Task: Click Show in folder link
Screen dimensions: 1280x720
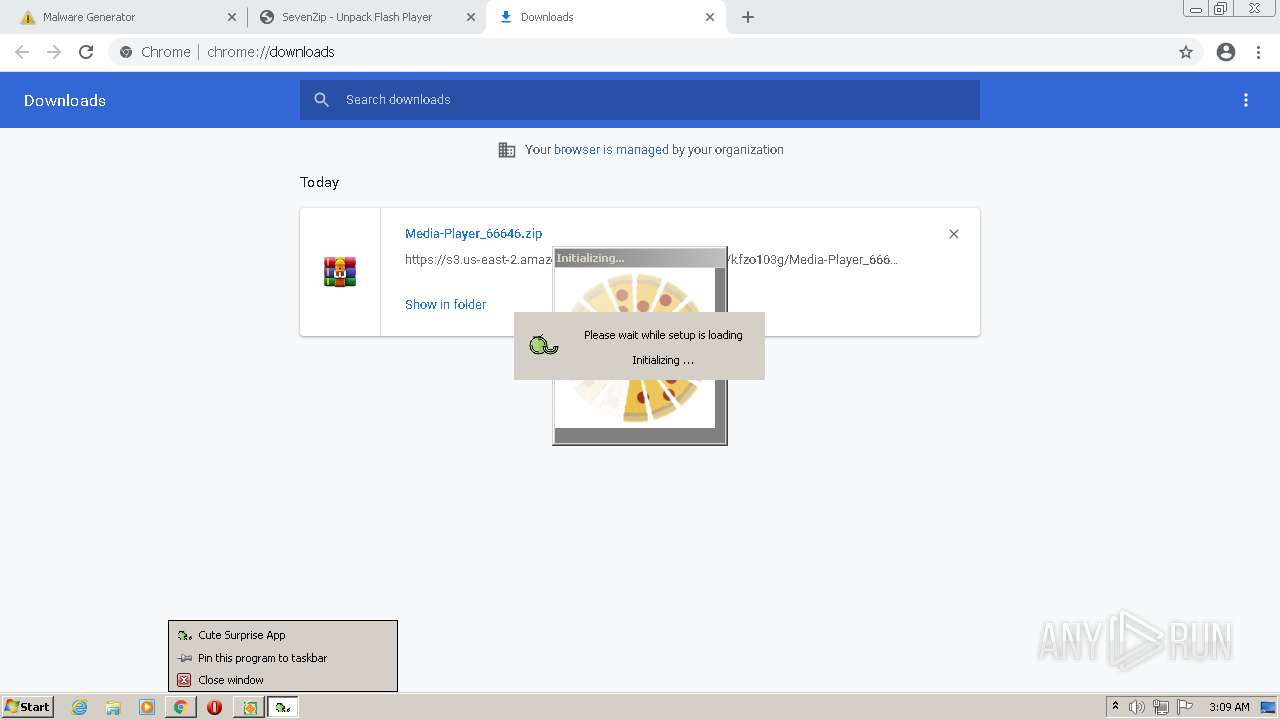Action: click(x=445, y=304)
